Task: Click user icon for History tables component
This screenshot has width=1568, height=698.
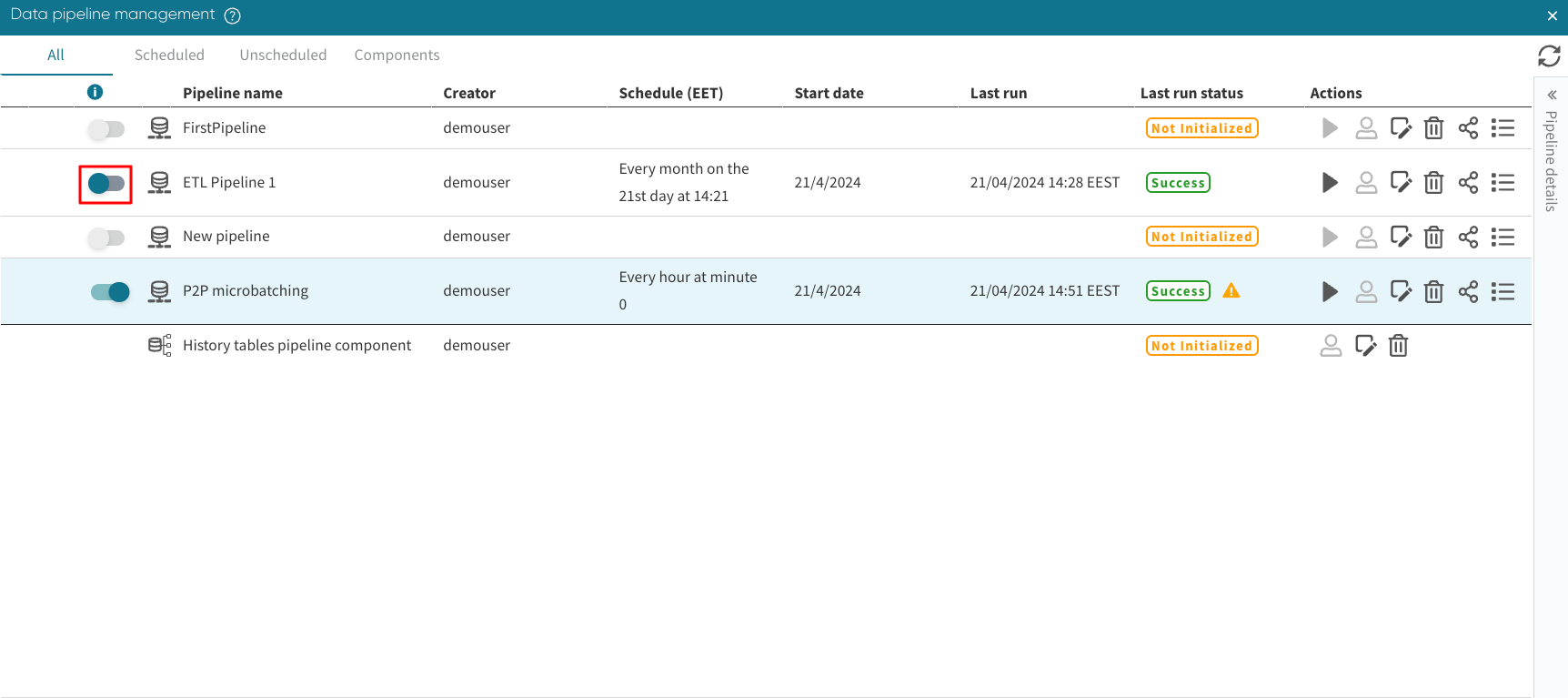Action: pos(1331,346)
